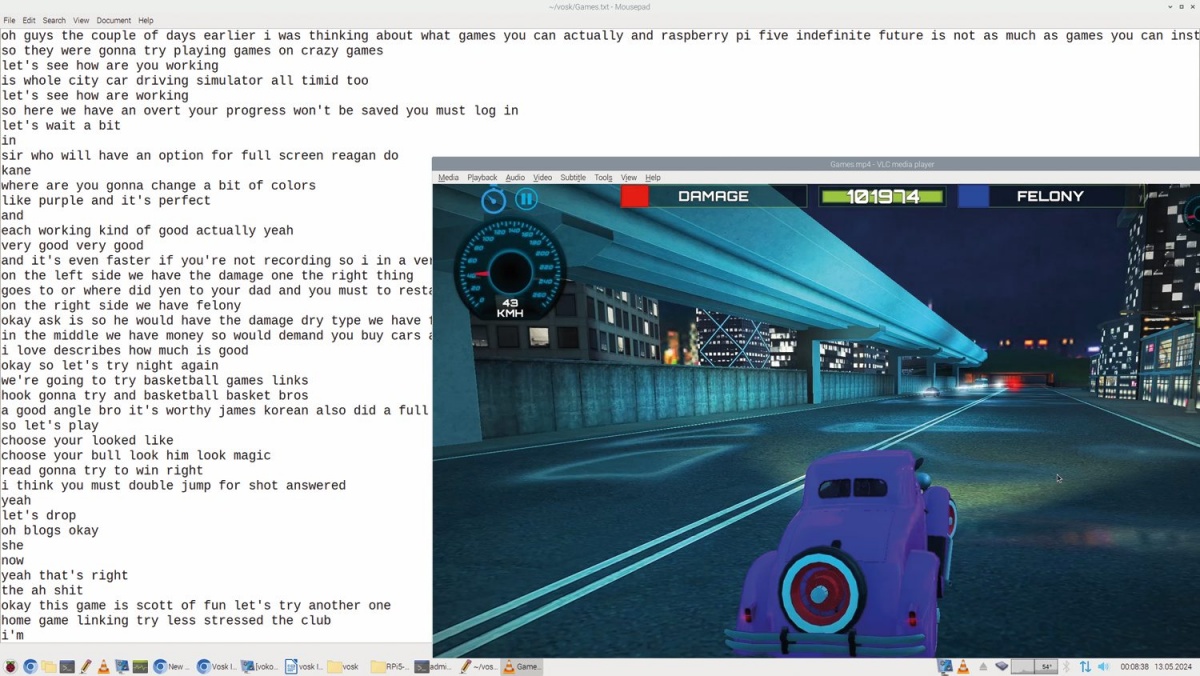Launch the terminal from the taskbar launcher
This screenshot has width=1200, height=676.
pos(67,666)
